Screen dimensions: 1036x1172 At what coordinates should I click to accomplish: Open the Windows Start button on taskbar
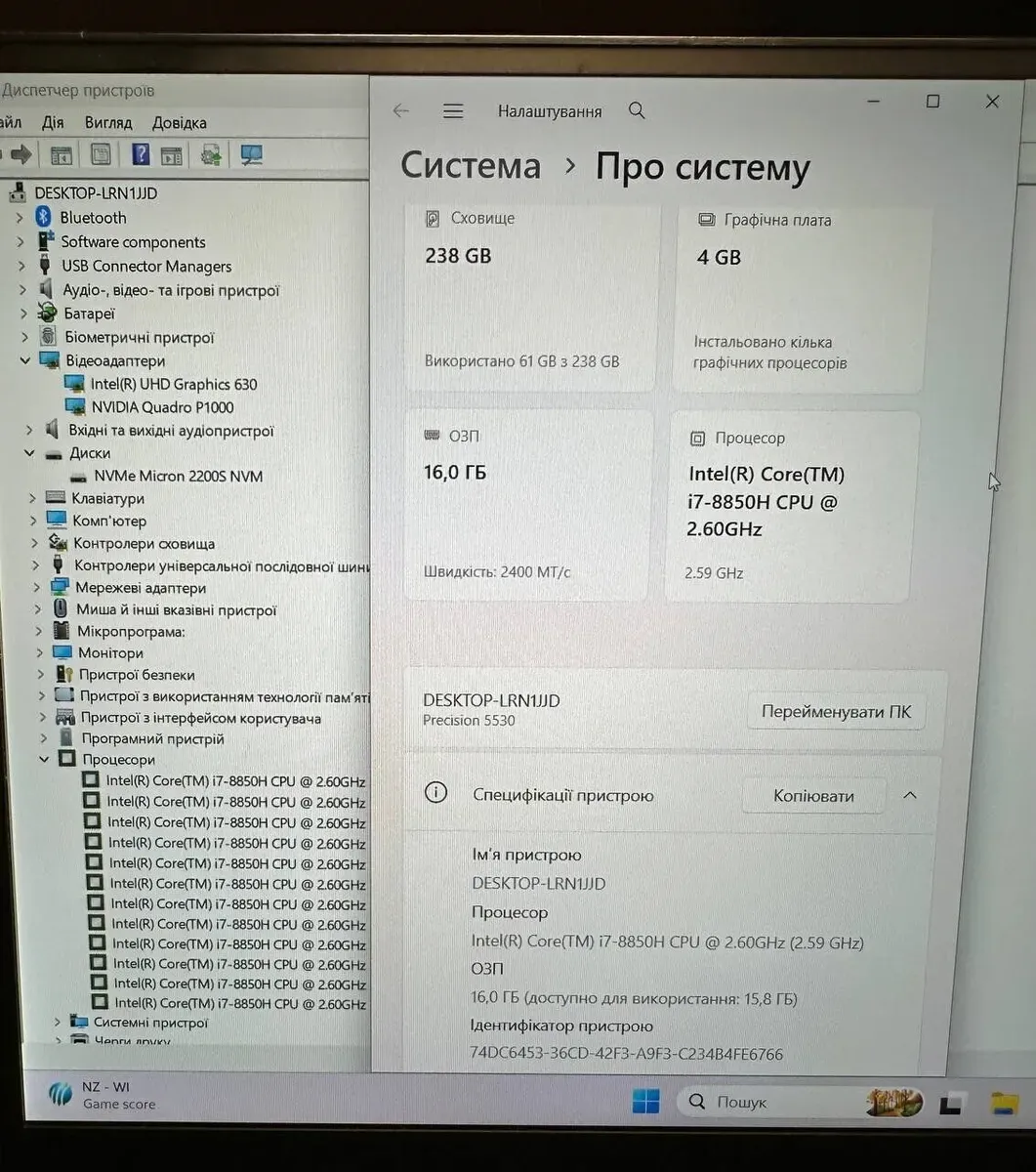[x=645, y=1102]
